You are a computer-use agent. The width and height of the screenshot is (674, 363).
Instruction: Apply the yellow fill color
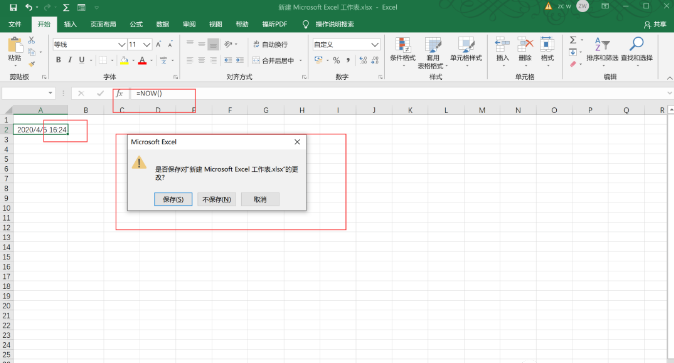pyautogui.click(x=124, y=61)
